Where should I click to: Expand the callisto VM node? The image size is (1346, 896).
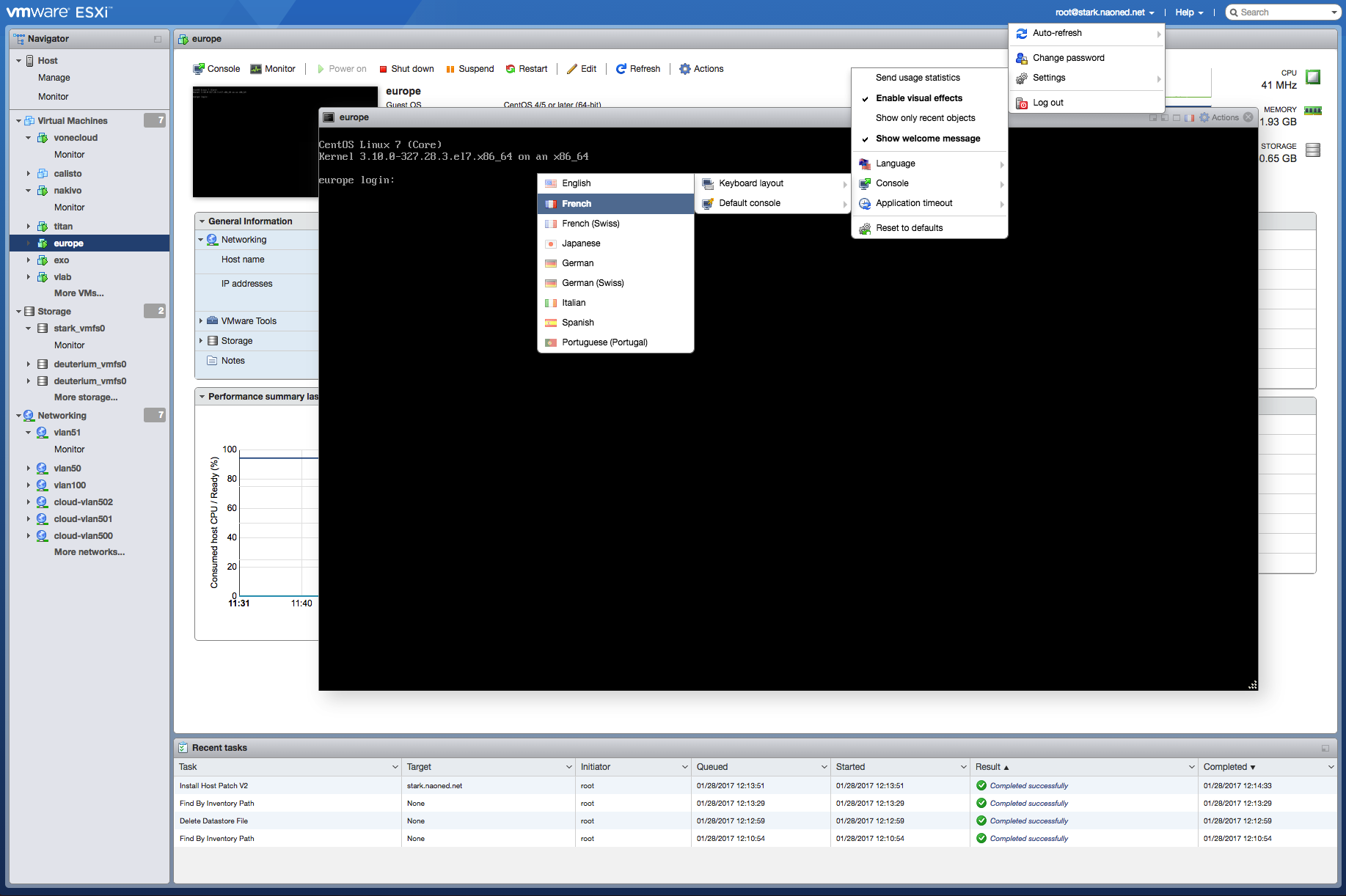[29, 174]
